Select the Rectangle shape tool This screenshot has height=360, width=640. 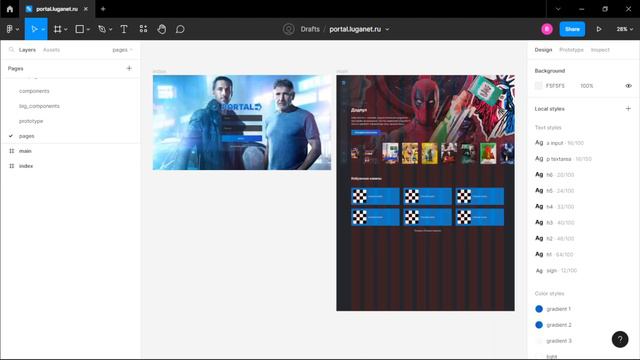click(80, 29)
